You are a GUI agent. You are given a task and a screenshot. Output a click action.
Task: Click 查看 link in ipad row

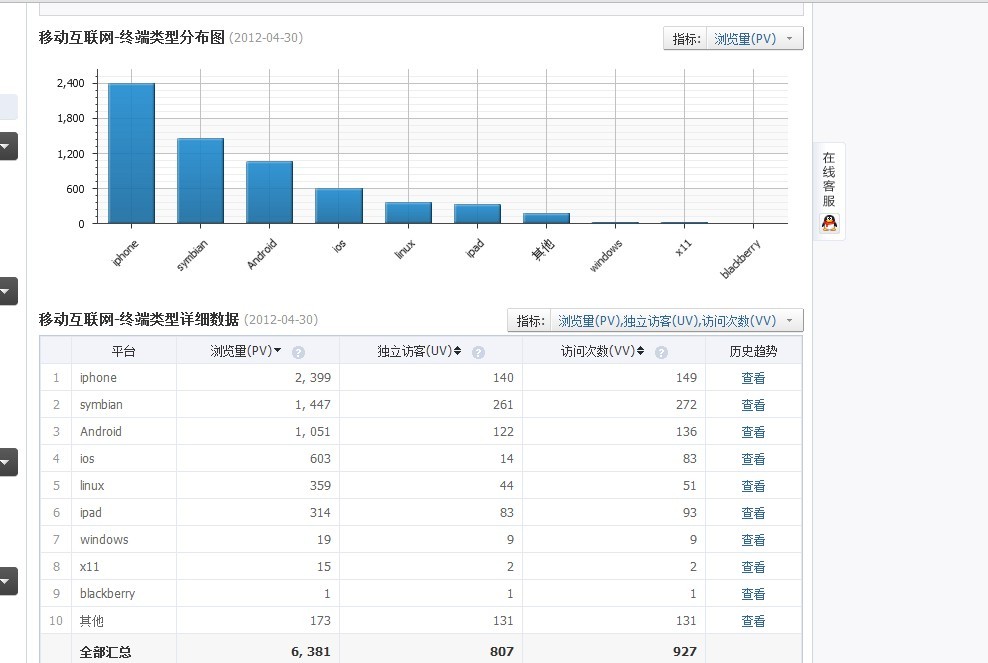click(x=753, y=514)
